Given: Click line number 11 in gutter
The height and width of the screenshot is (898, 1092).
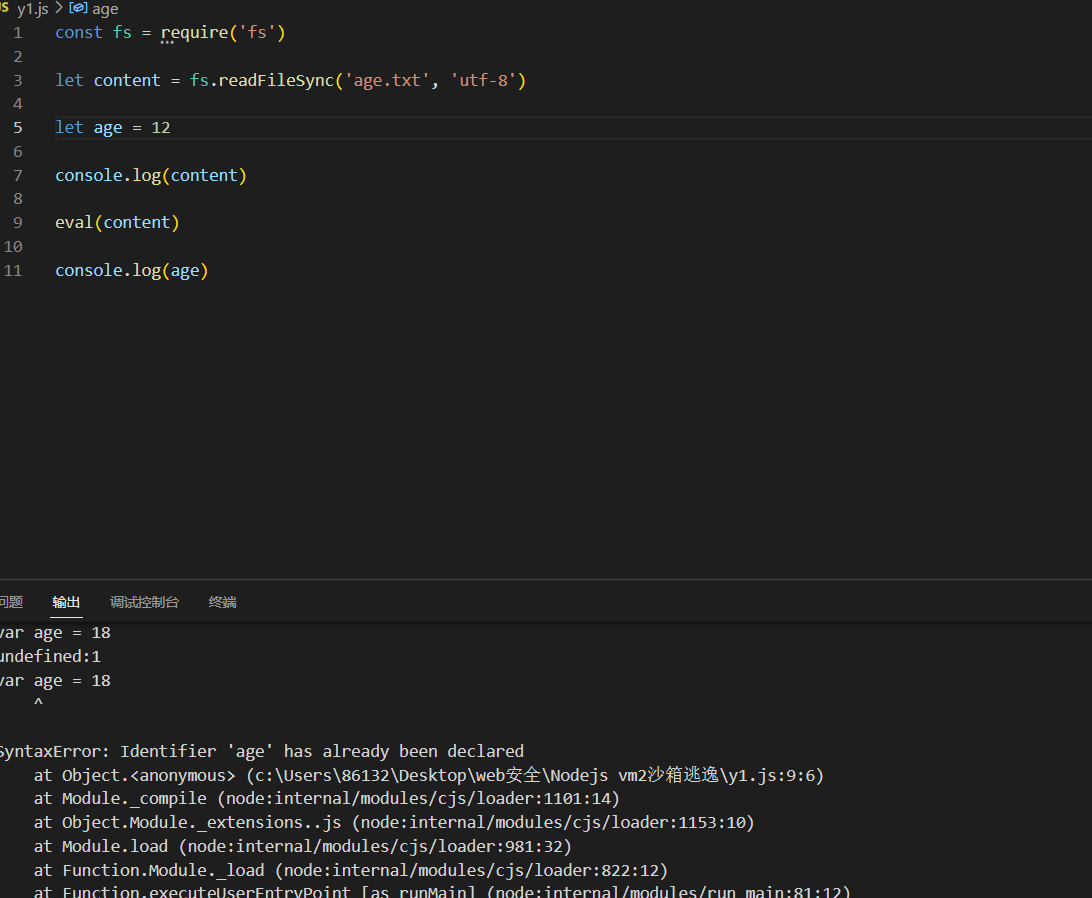Looking at the screenshot, I should pos(13,270).
